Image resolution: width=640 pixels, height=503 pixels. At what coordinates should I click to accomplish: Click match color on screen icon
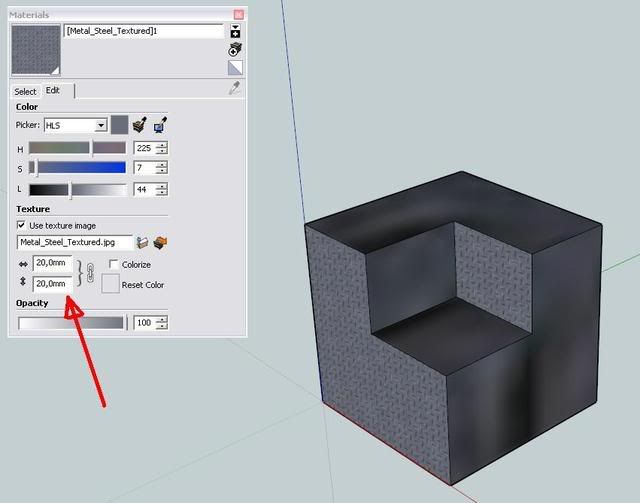click(x=159, y=125)
